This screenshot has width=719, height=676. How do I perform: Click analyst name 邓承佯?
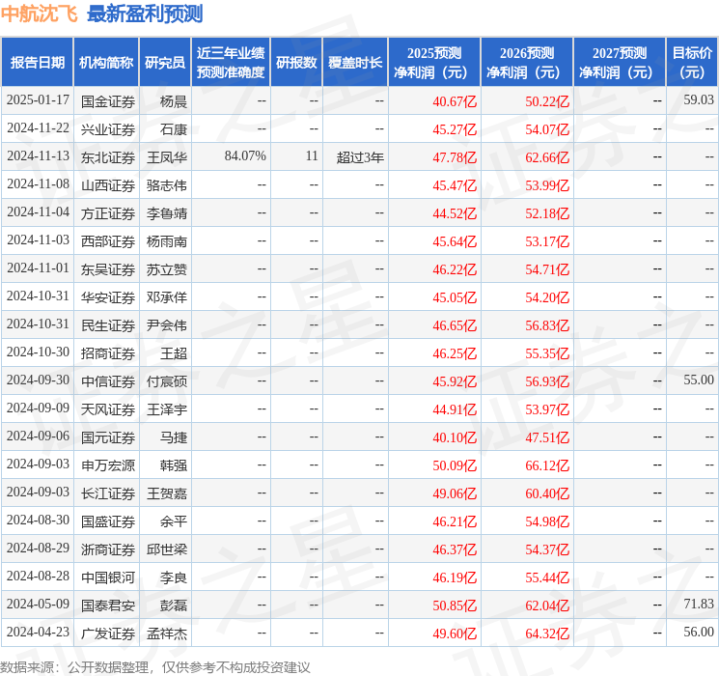[x=167, y=297]
